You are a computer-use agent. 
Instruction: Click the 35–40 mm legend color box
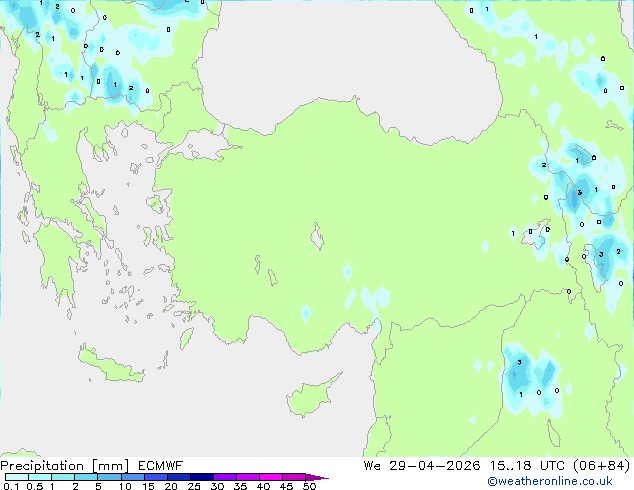pos(248,477)
